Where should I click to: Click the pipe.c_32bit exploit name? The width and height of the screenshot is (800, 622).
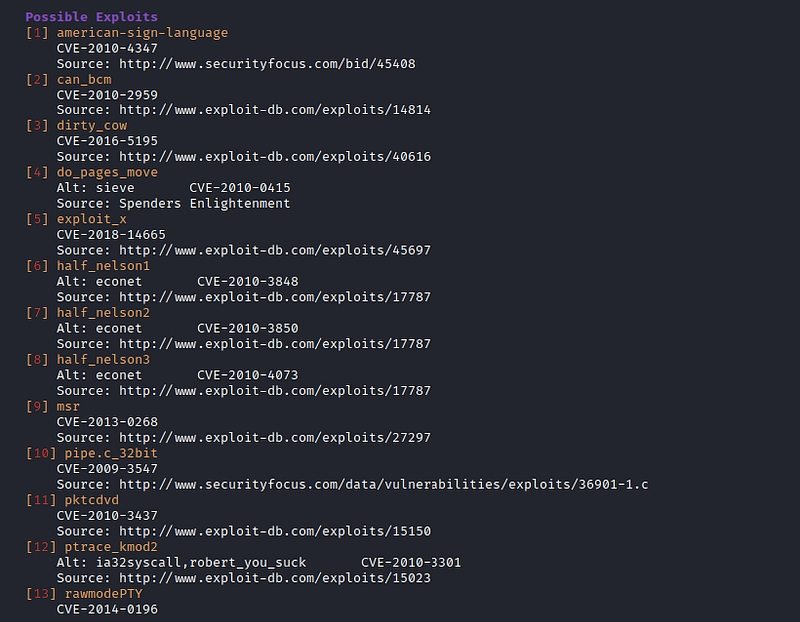pyautogui.click(x=111, y=453)
